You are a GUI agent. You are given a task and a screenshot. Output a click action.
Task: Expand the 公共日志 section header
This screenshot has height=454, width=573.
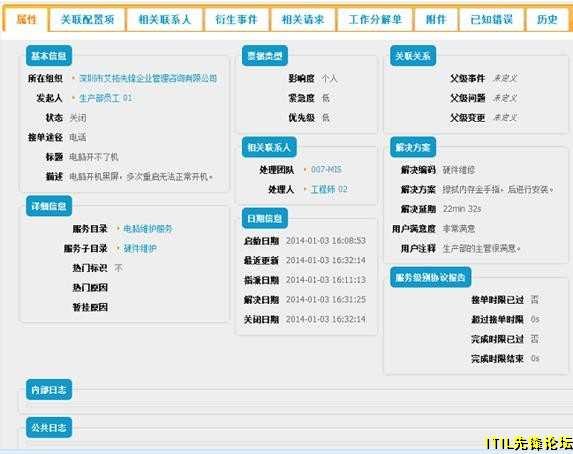[x=49, y=427]
